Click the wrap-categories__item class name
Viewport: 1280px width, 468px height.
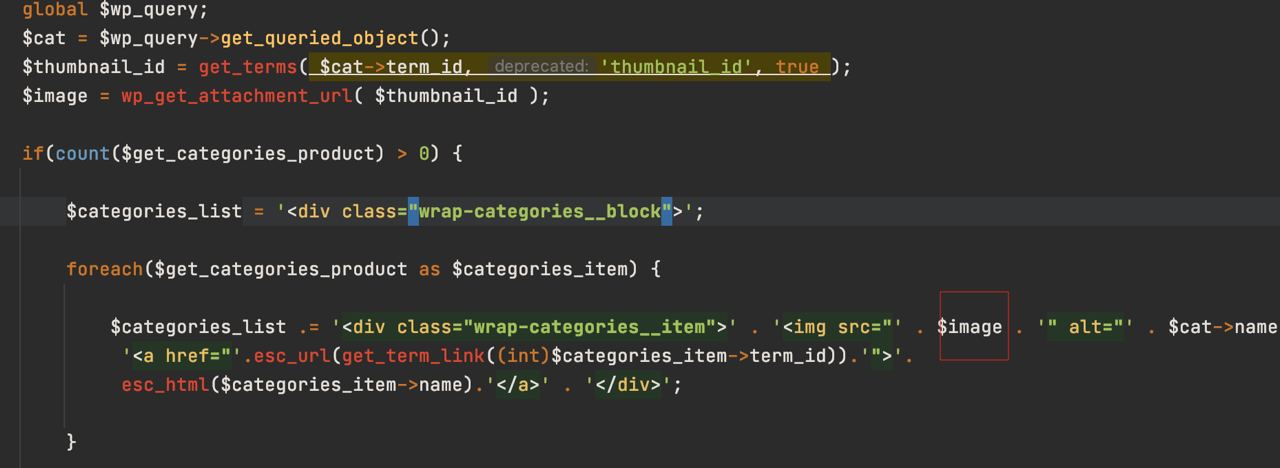[589, 327]
